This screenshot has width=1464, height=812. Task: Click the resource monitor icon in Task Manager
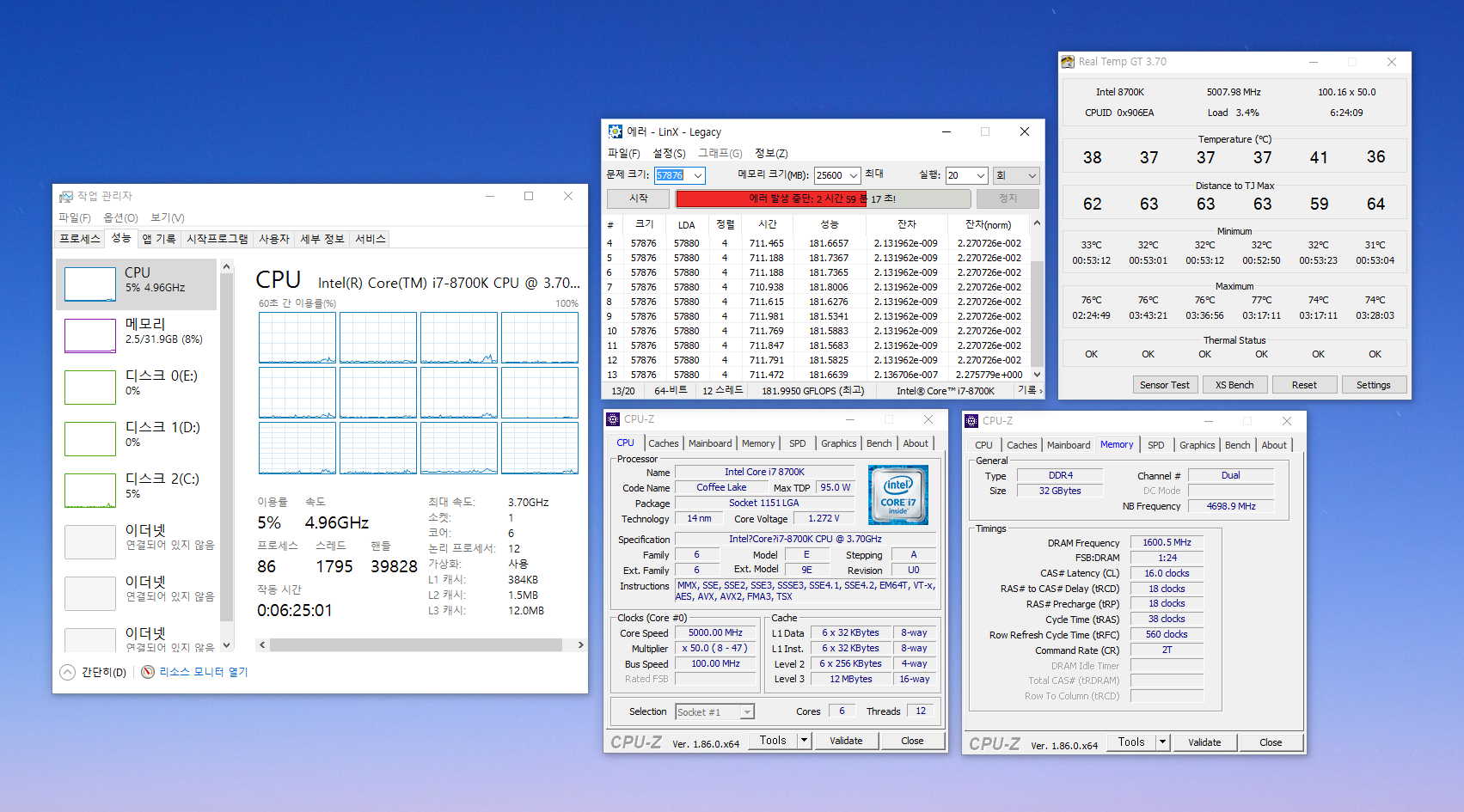tap(148, 672)
